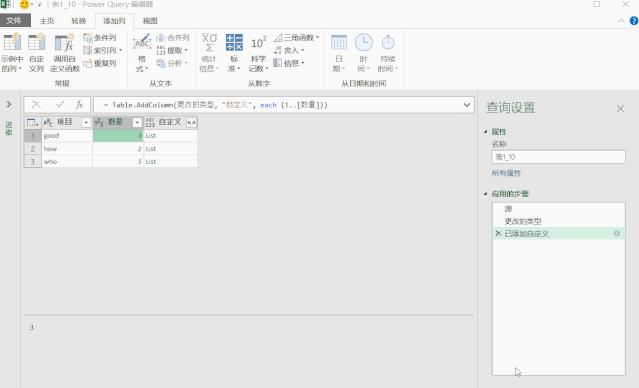
Task: Open settings gear of 已添加自定义 step
Action: click(x=617, y=234)
